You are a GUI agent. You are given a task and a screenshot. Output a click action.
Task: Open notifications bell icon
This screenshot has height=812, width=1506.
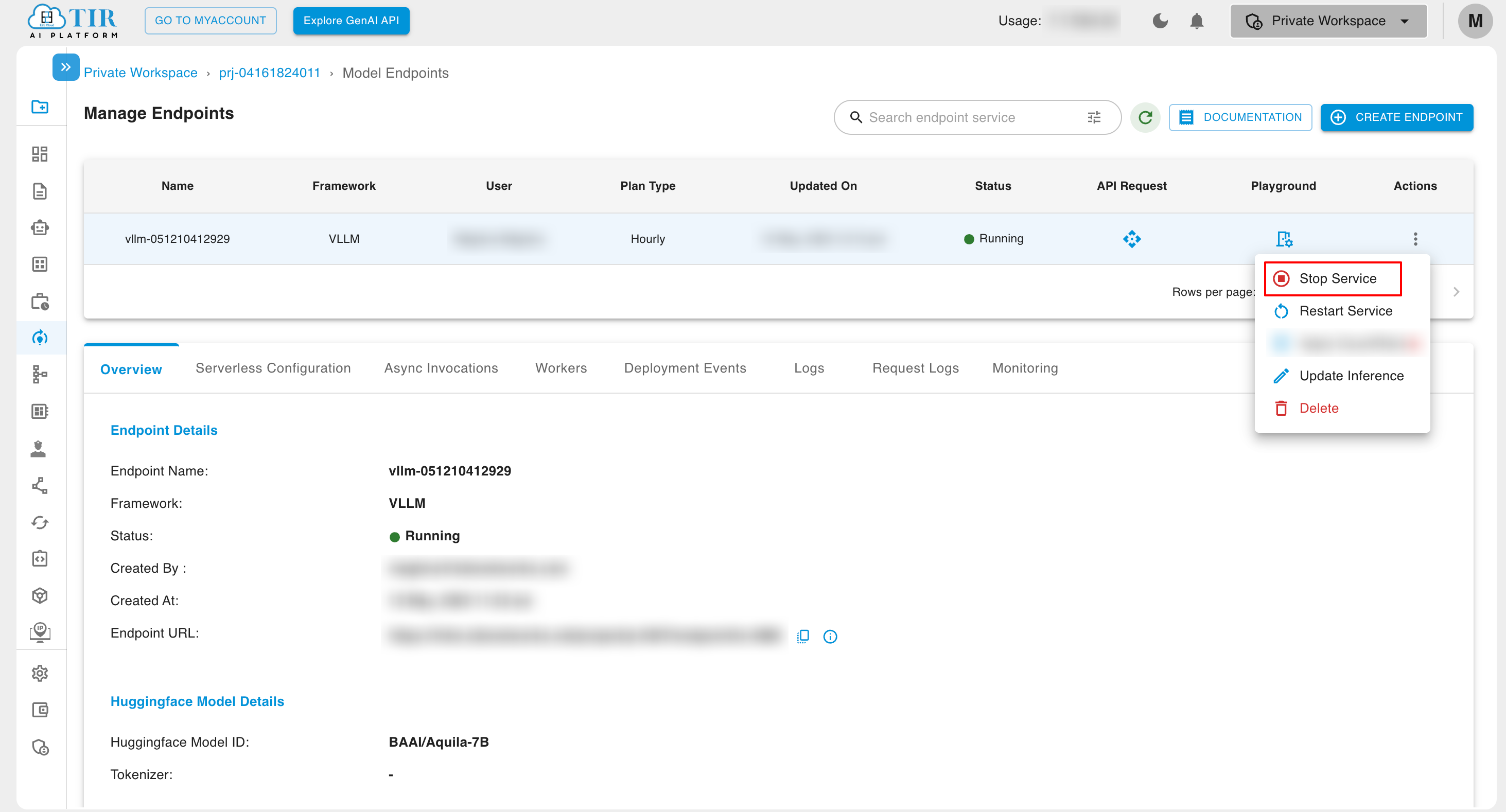[x=1197, y=21]
